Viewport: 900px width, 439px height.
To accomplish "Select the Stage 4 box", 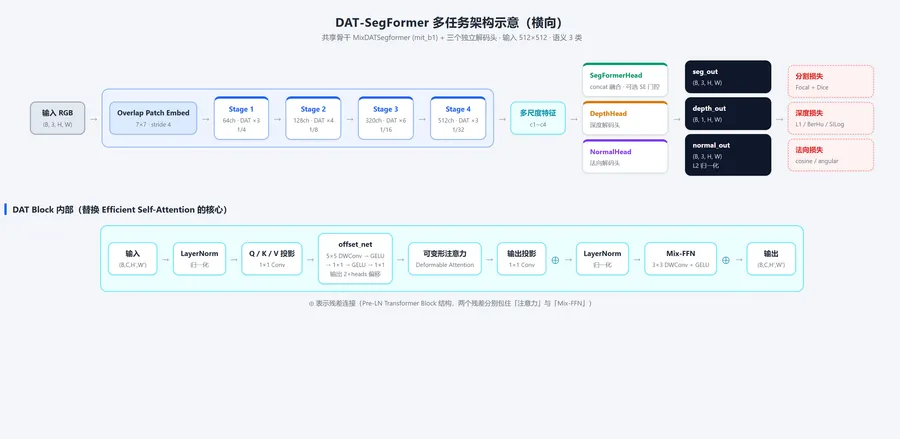I will 457,118.
